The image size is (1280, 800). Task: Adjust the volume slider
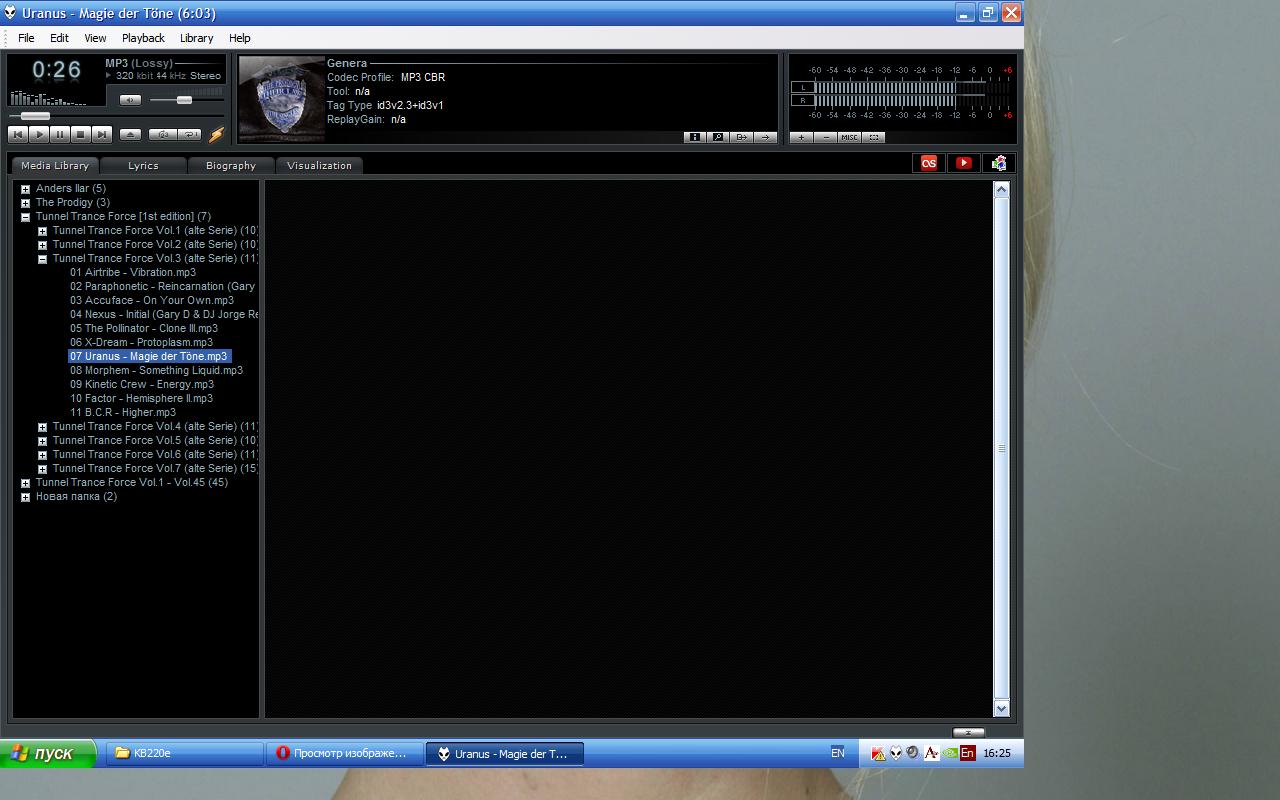pyautogui.click(x=184, y=100)
